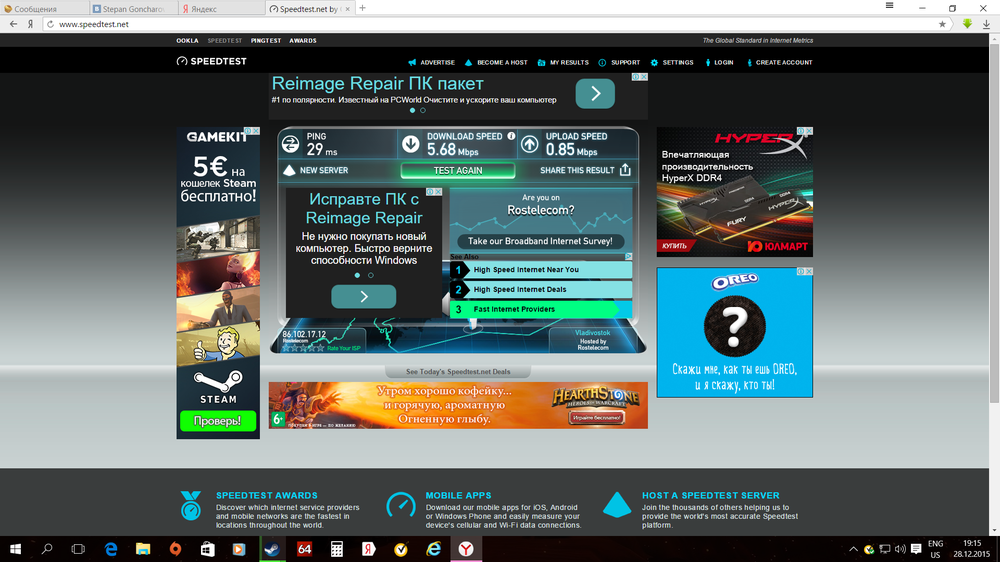Open Steam from the Windows taskbar
1000x562 pixels.
click(x=272, y=549)
